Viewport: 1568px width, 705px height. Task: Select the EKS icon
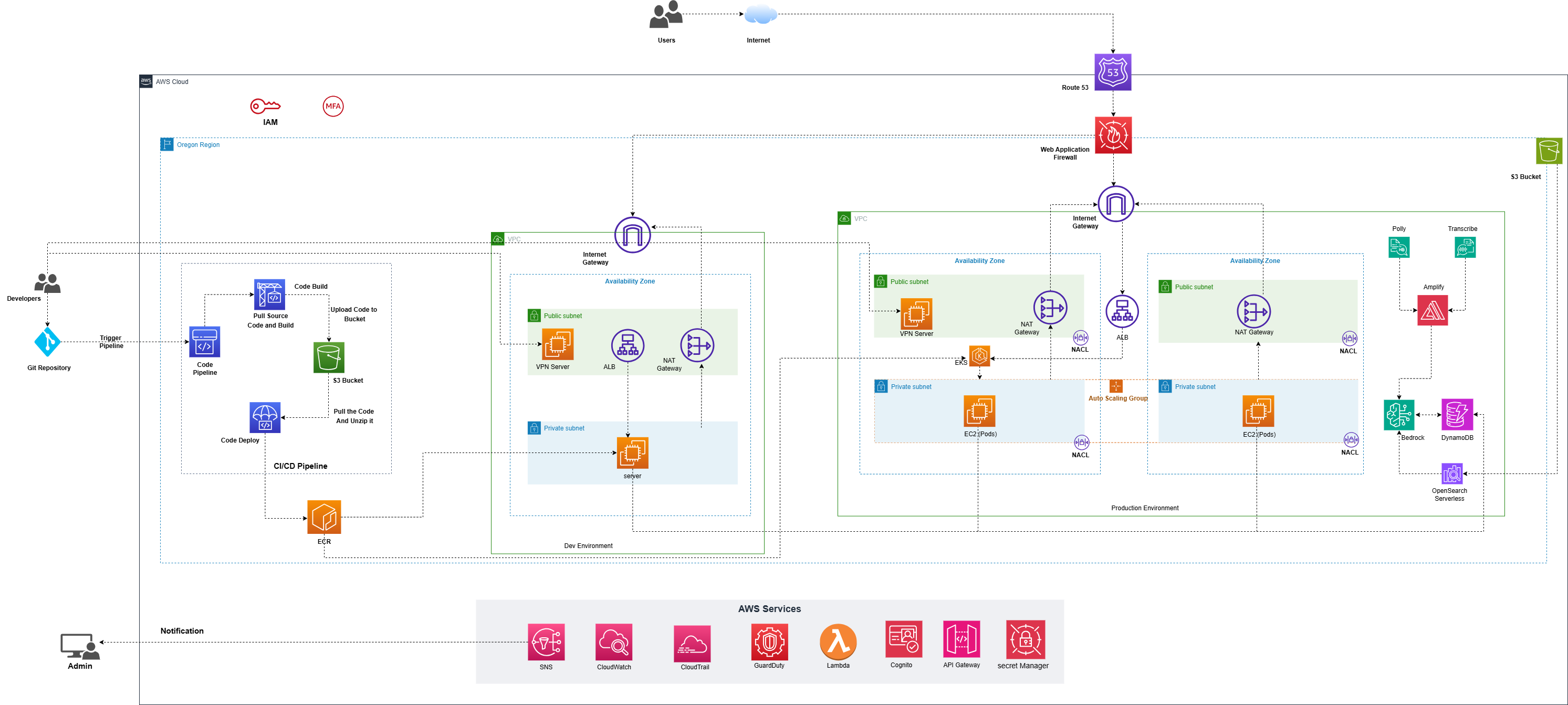click(979, 356)
